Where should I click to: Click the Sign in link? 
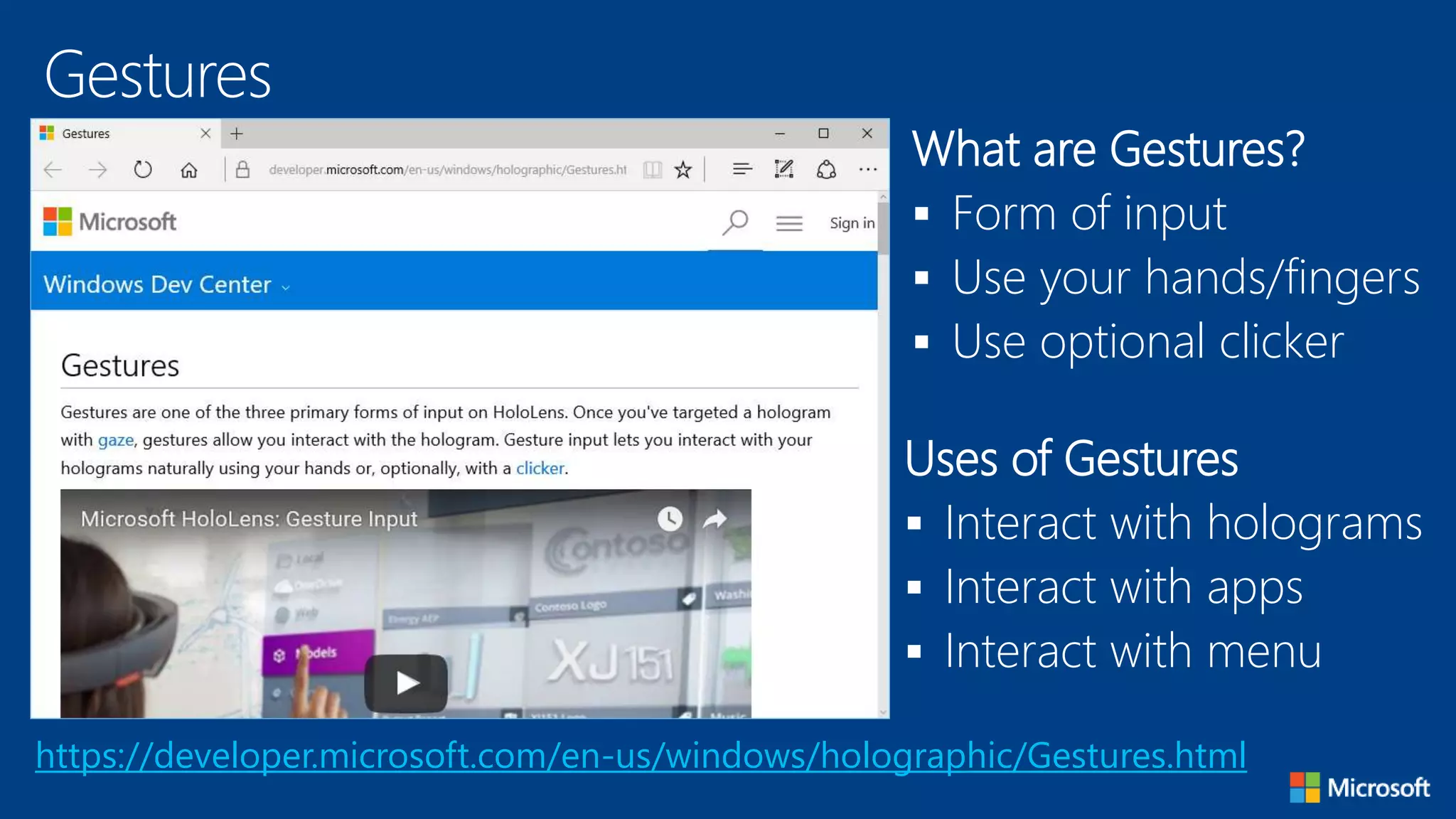pos(852,223)
